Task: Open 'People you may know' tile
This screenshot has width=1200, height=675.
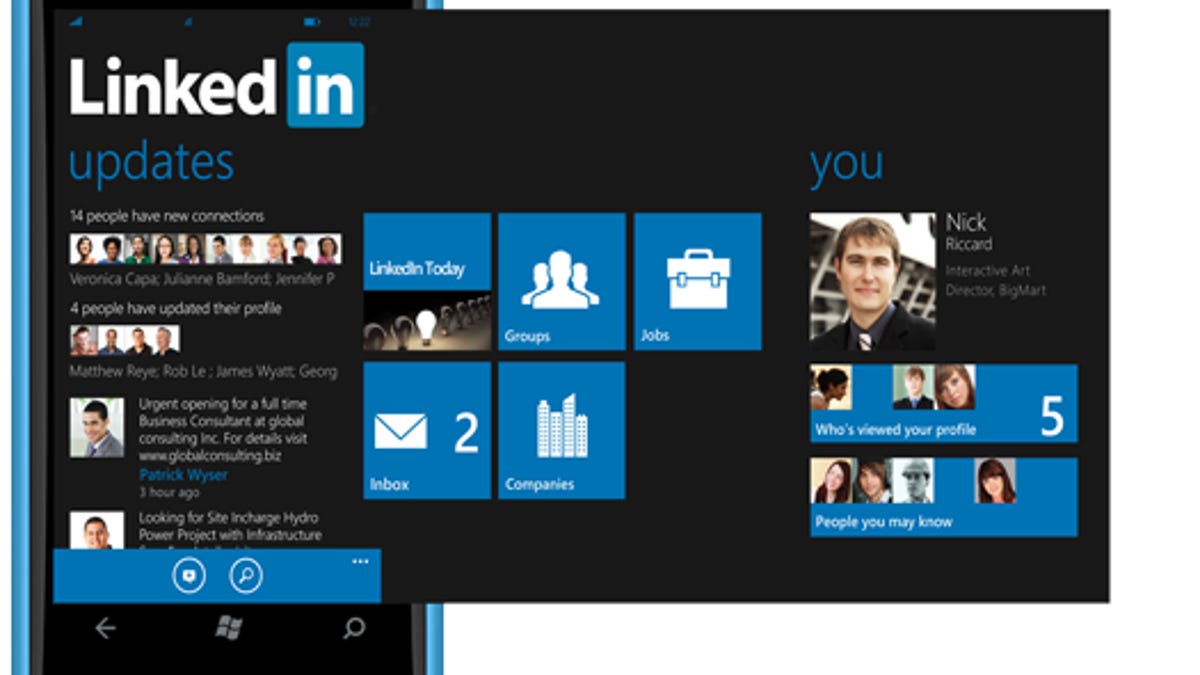Action: [x=943, y=497]
